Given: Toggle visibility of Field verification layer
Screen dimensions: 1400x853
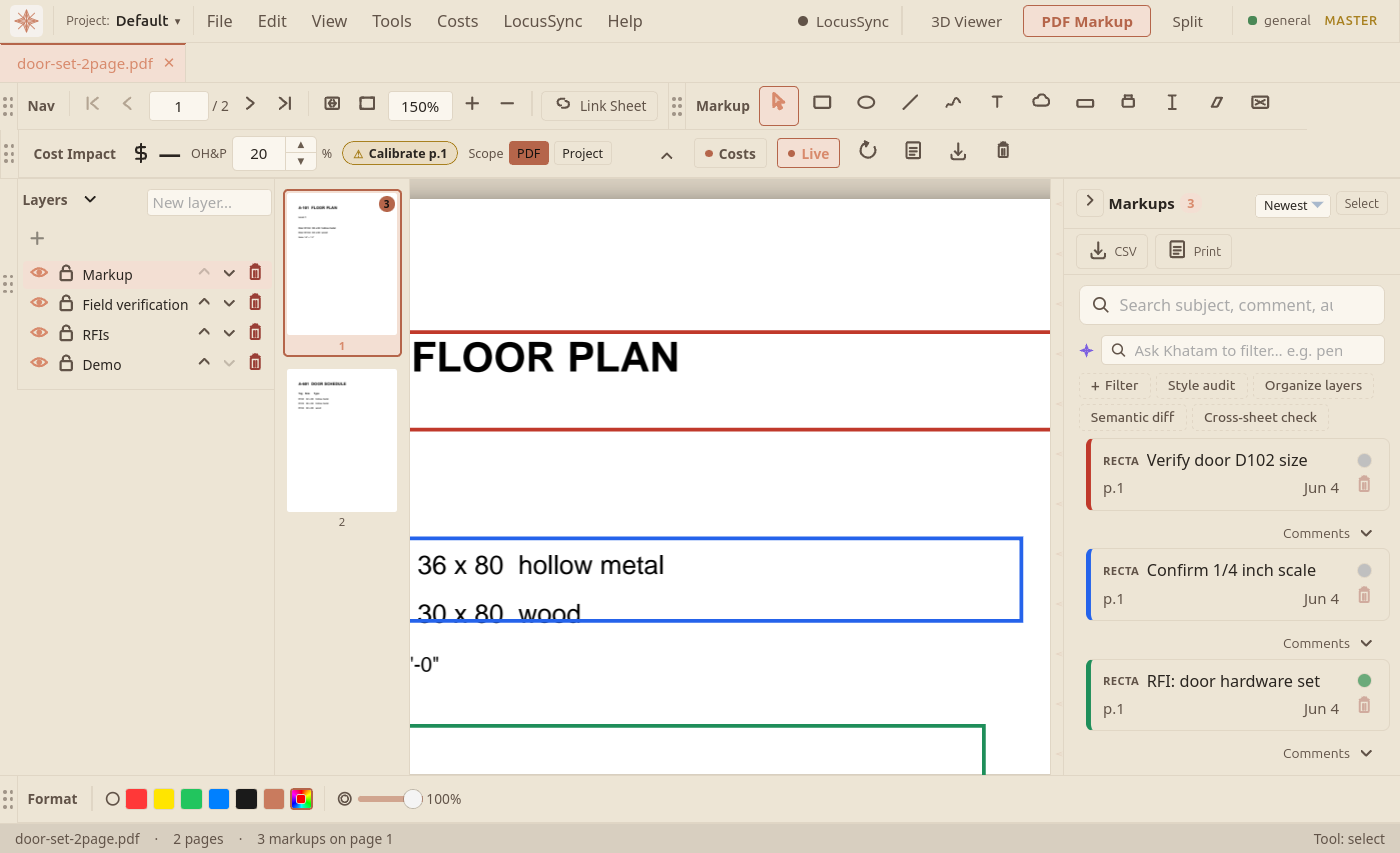Looking at the screenshot, I should [39, 303].
